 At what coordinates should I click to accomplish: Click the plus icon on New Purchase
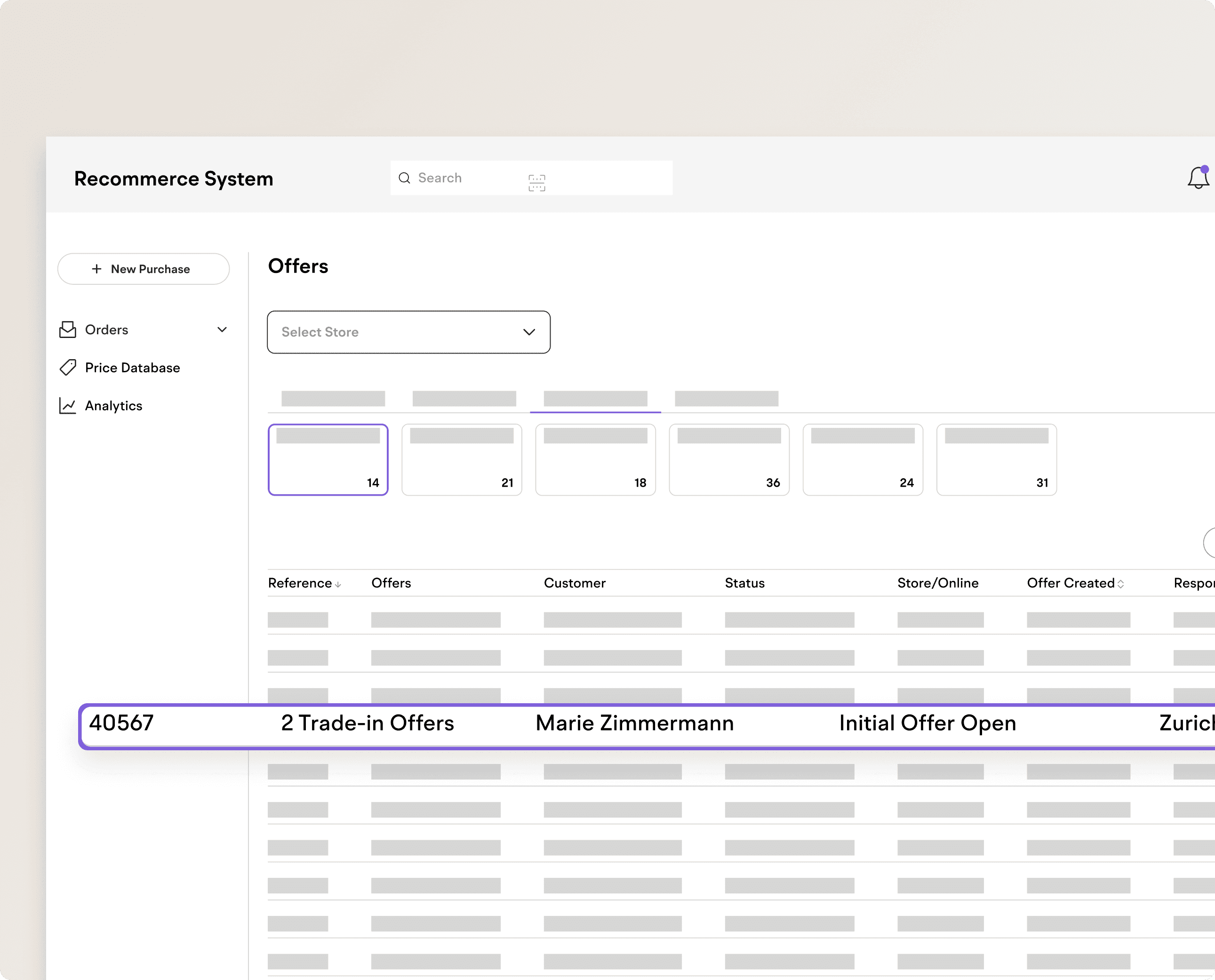click(x=96, y=269)
